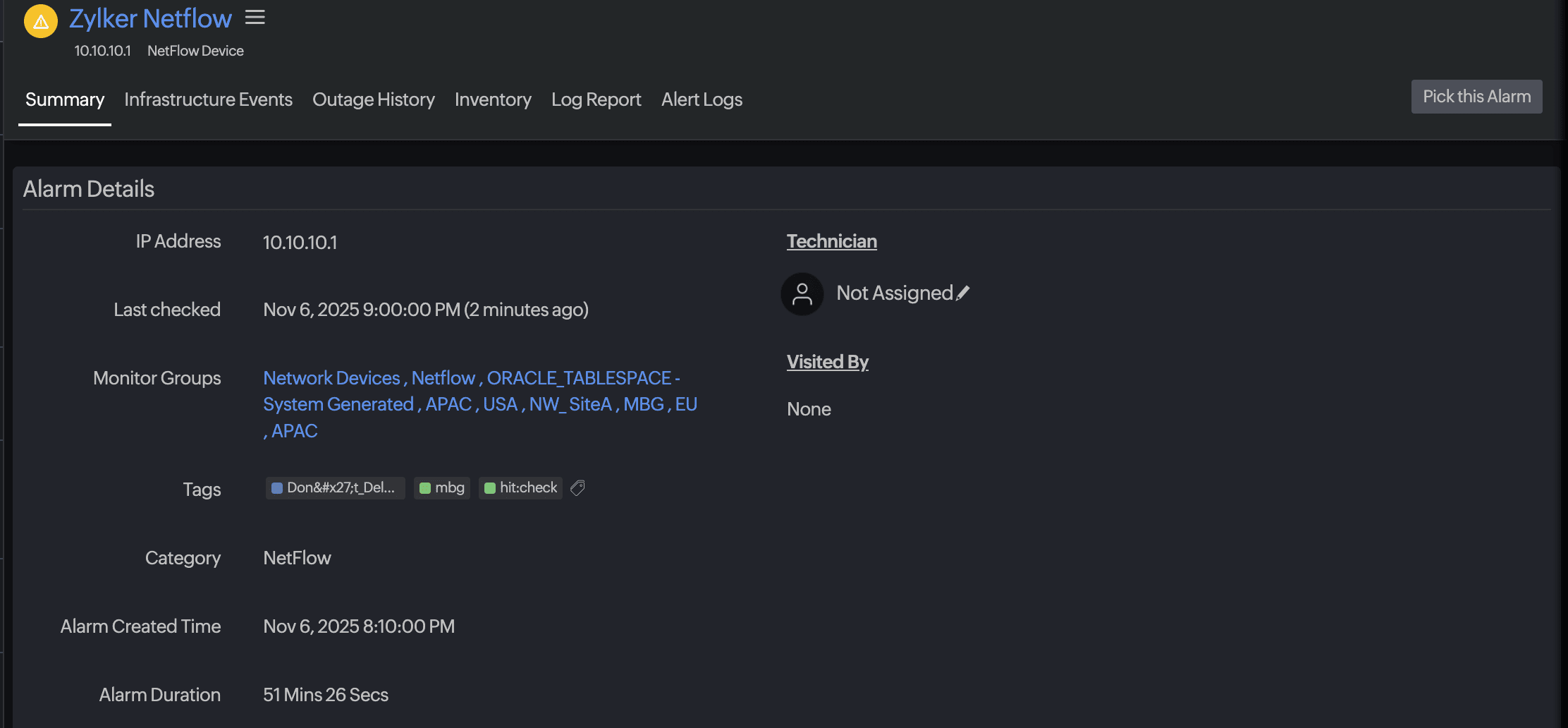The image size is (1568, 728).
Task: Open the Log Report tab
Action: [x=596, y=99]
